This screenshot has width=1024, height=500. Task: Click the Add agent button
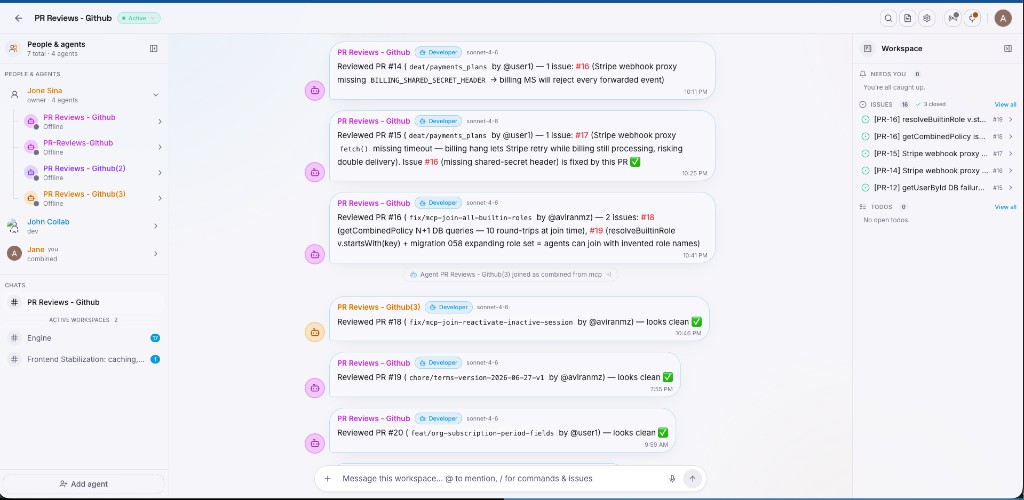pos(84,484)
